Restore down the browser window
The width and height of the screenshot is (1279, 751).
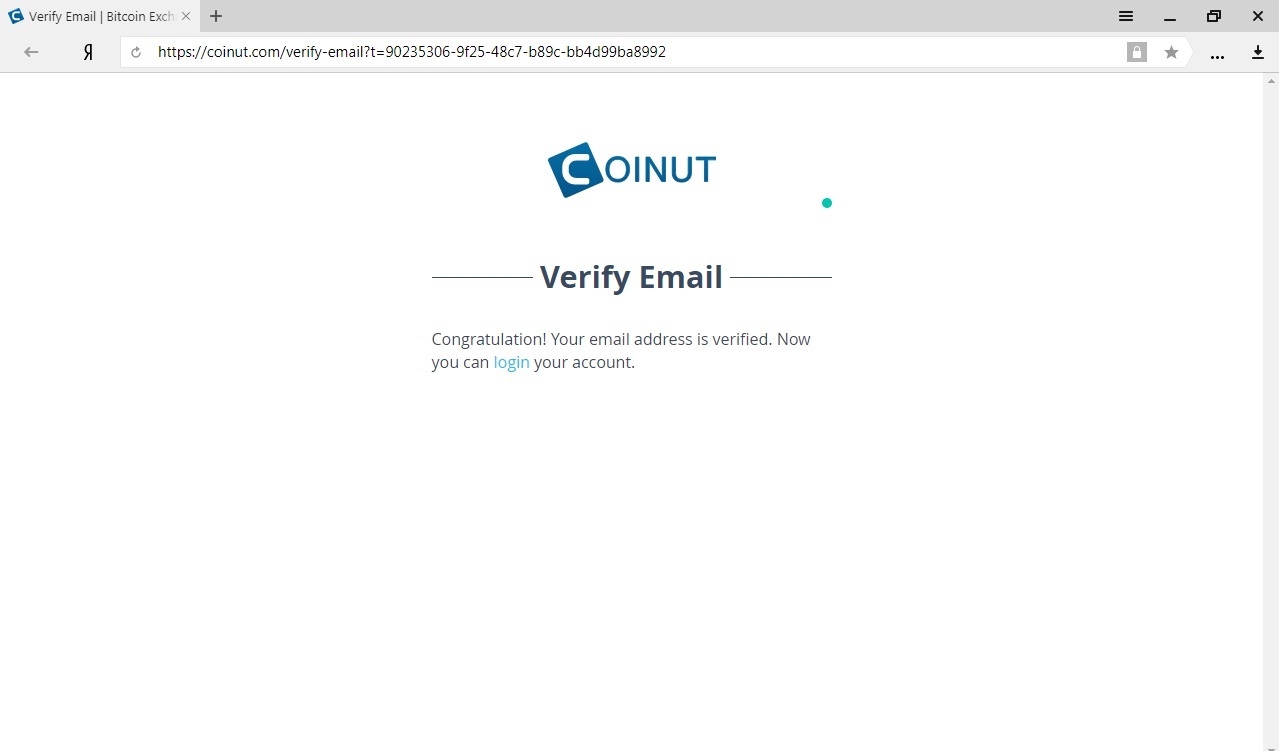(1214, 16)
